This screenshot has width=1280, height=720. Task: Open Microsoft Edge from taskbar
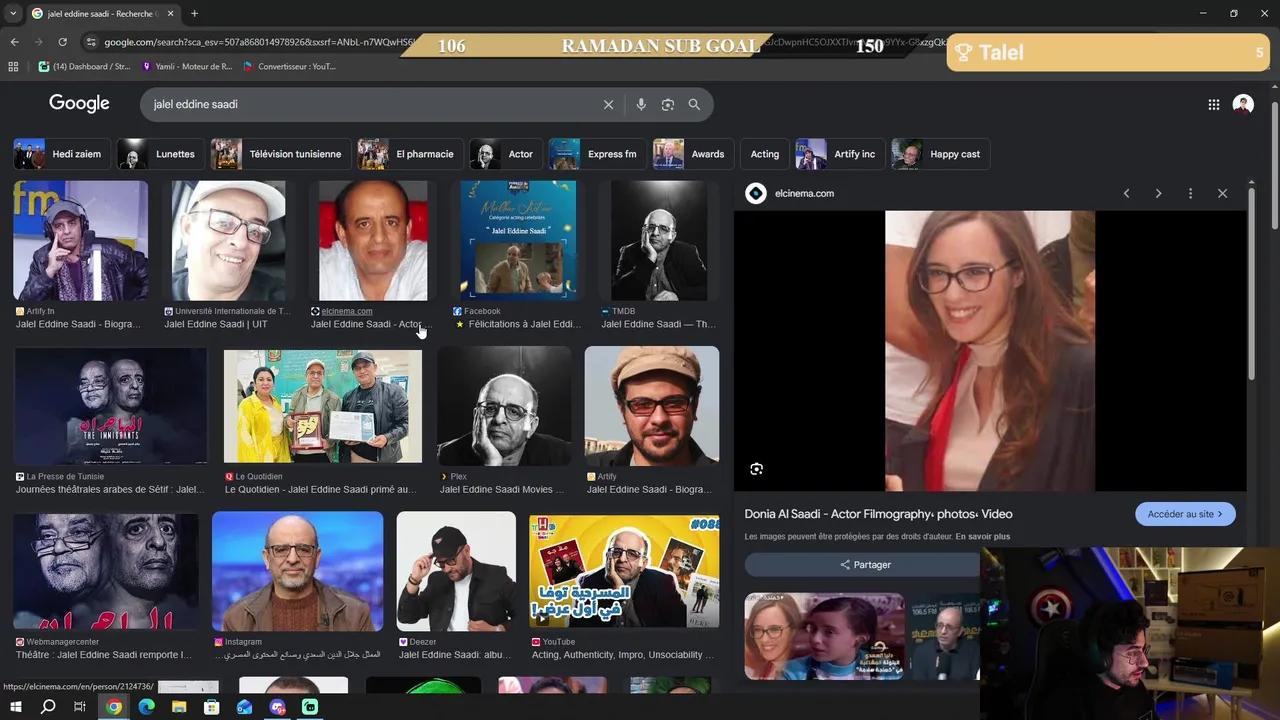(x=147, y=707)
